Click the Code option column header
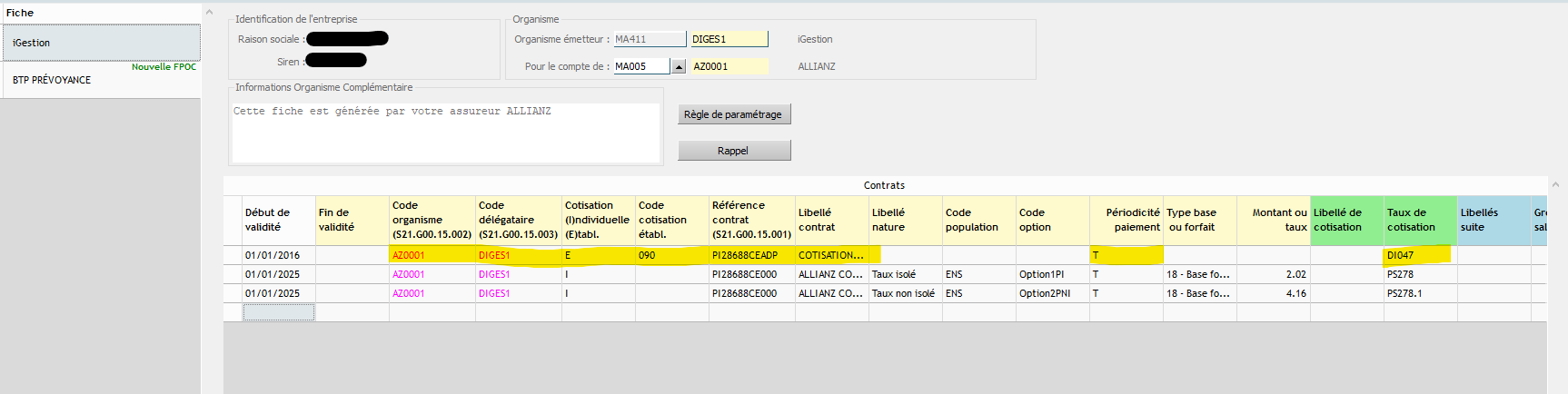The height and width of the screenshot is (394, 1568). (x=1053, y=220)
